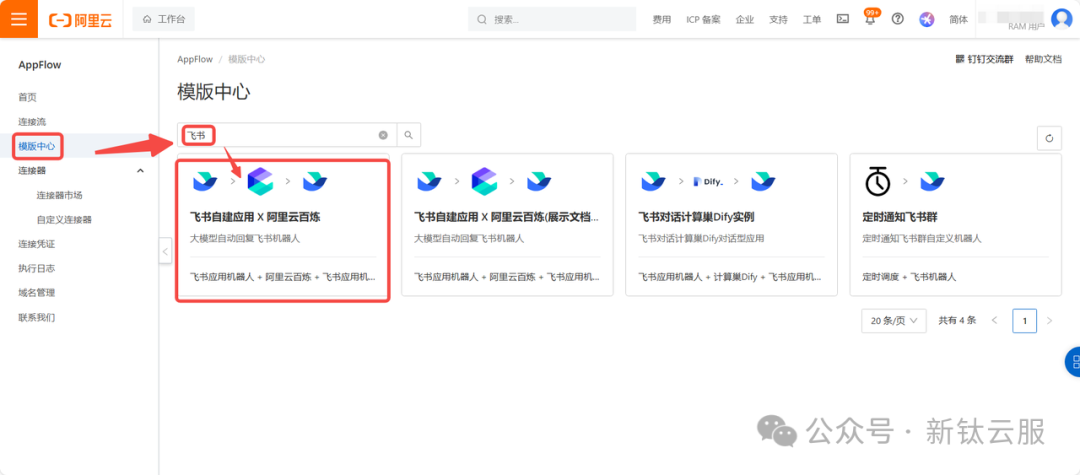Open the 工单 menu
The height and width of the screenshot is (475, 1080).
click(x=812, y=19)
